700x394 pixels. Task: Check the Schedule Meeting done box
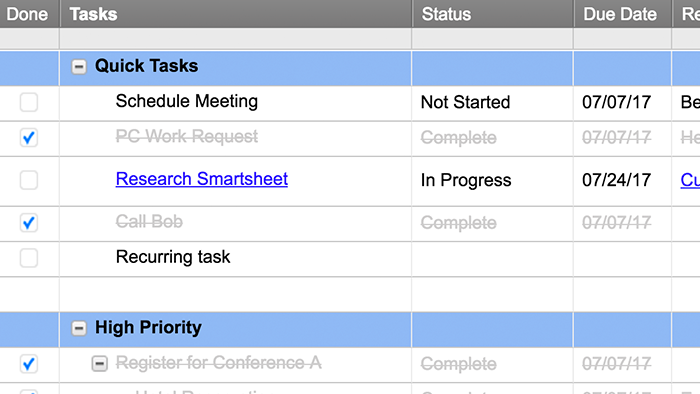click(x=29, y=102)
